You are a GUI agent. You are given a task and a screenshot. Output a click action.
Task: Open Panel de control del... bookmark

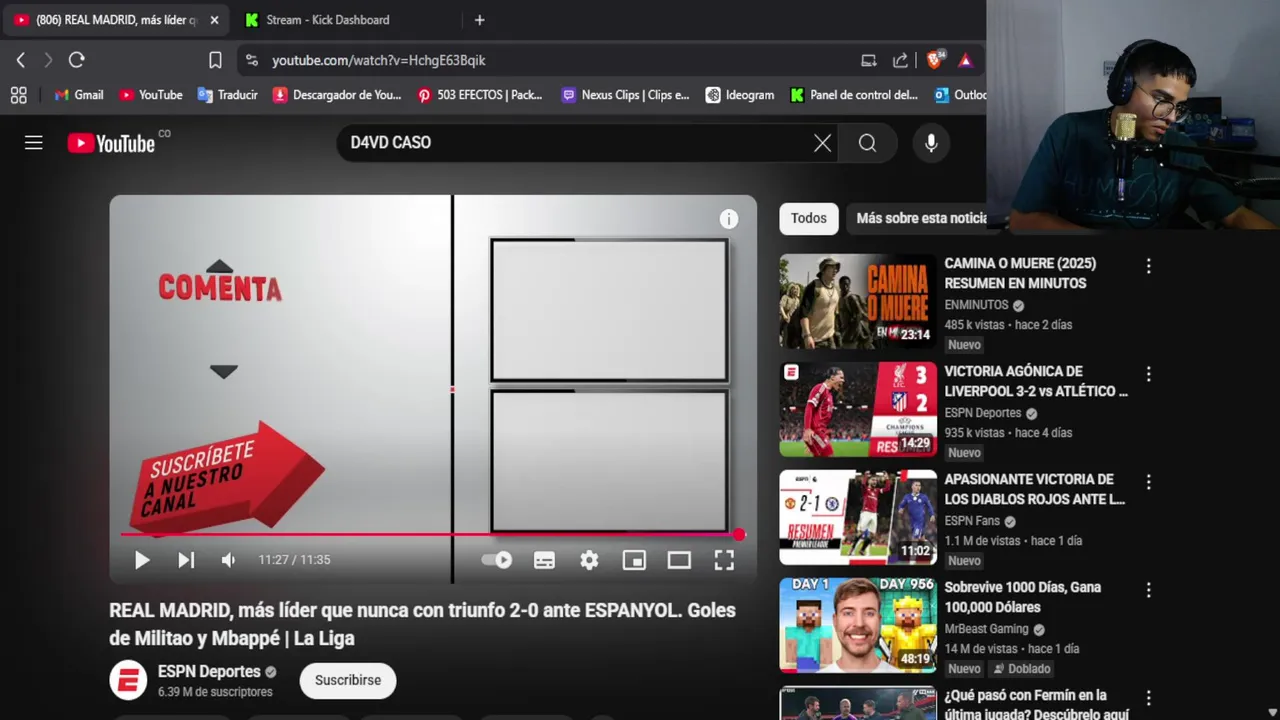point(854,95)
